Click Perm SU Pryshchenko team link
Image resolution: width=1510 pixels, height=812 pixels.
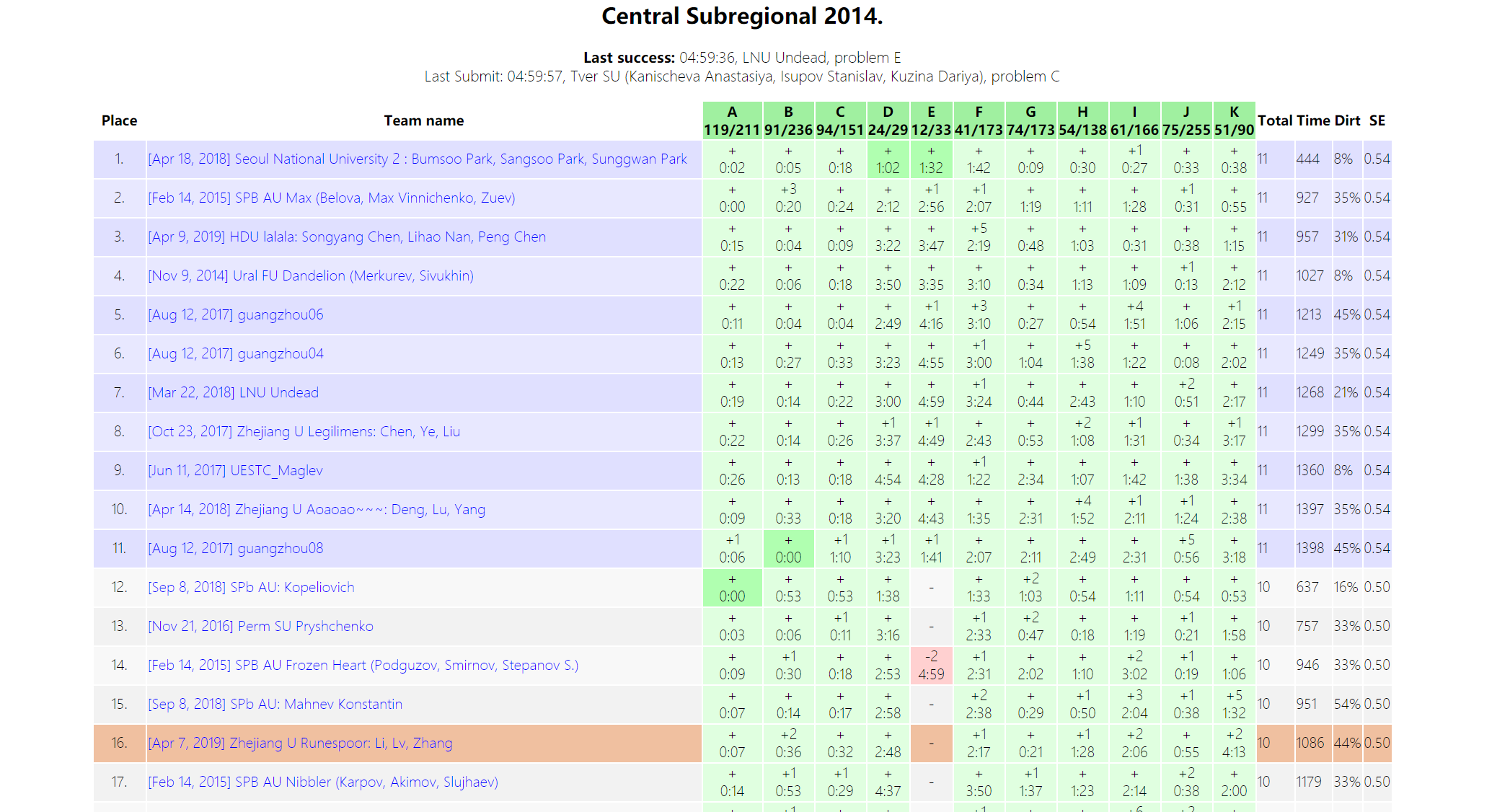point(260,627)
